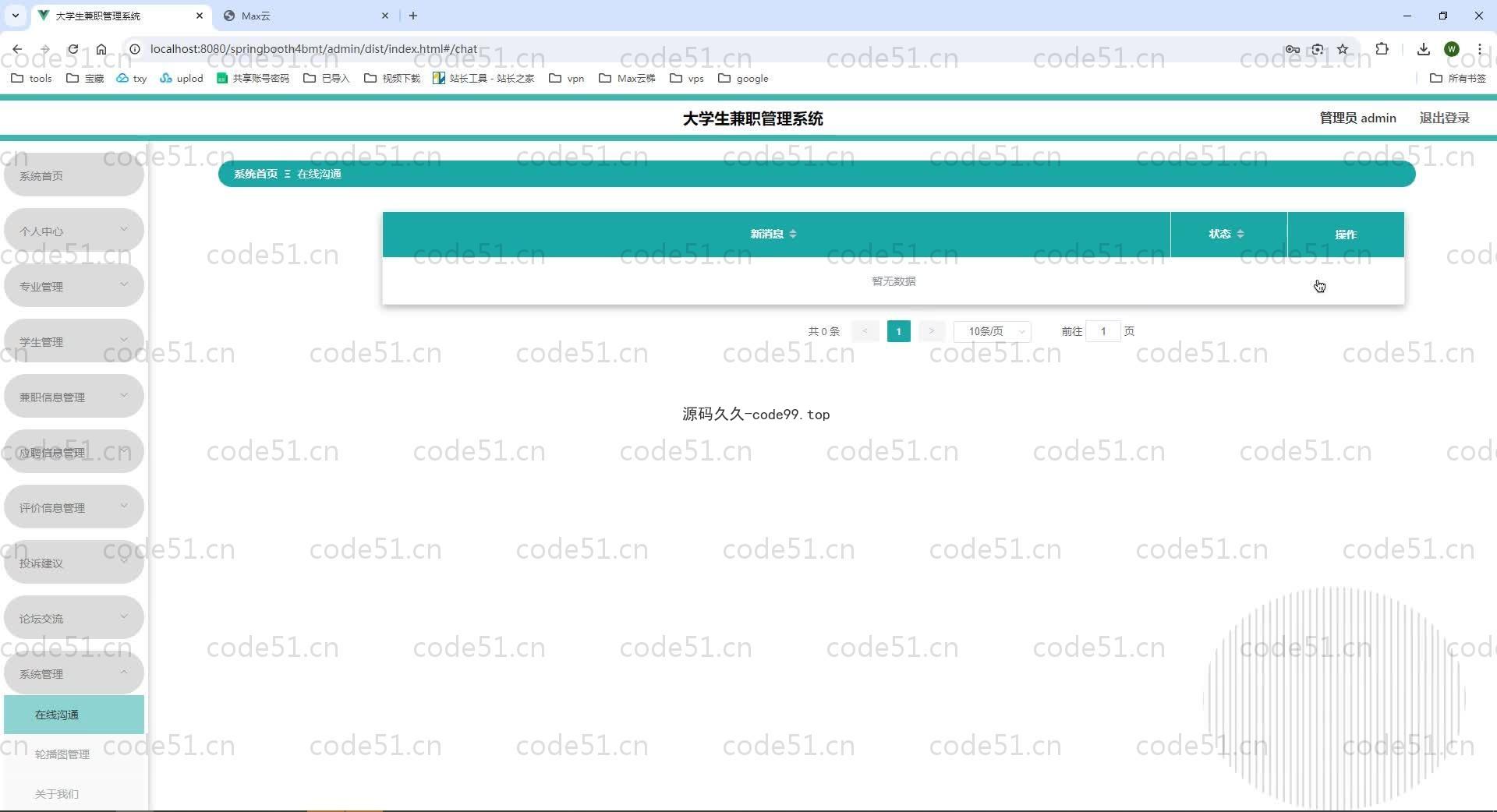The image size is (1497, 812).
Task: Click the jump-to page number field
Action: pyautogui.click(x=1102, y=331)
